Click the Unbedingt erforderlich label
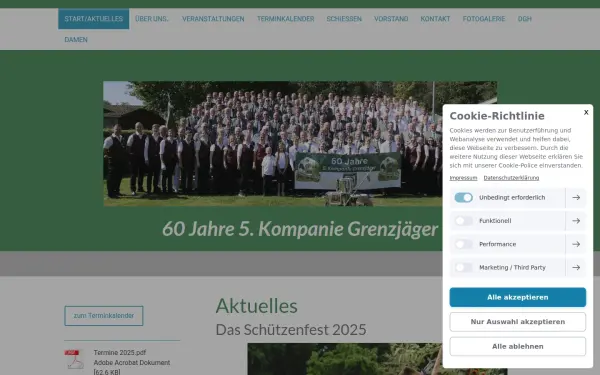The width and height of the screenshot is (600, 375). click(512, 197)
